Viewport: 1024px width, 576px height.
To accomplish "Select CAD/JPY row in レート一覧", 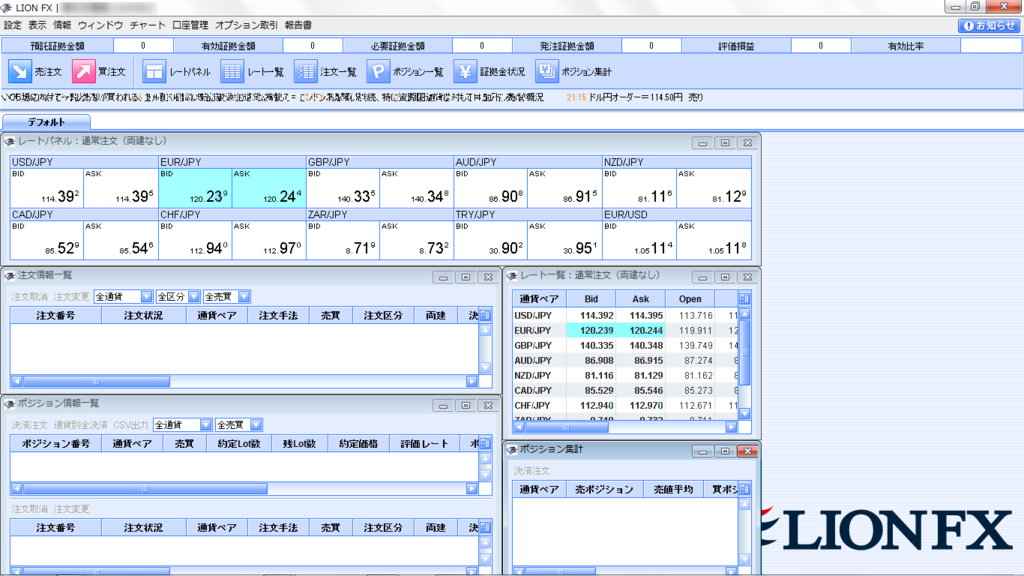I will coord(626,391).
